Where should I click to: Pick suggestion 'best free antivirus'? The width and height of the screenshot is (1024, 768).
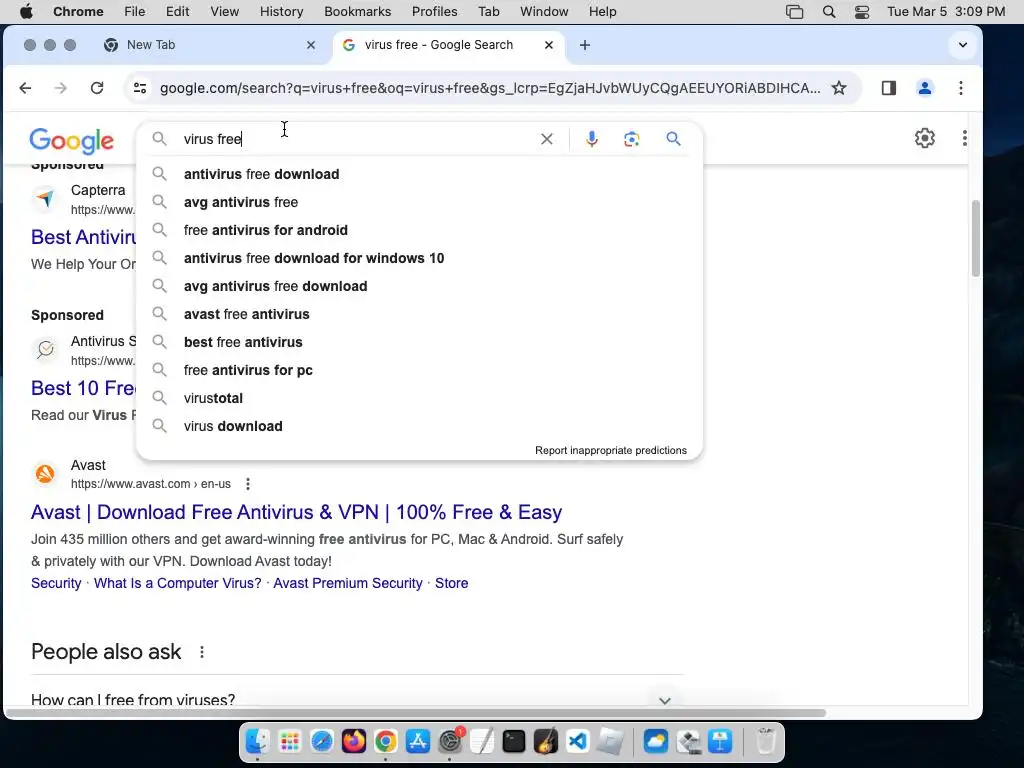click(419, 342)
